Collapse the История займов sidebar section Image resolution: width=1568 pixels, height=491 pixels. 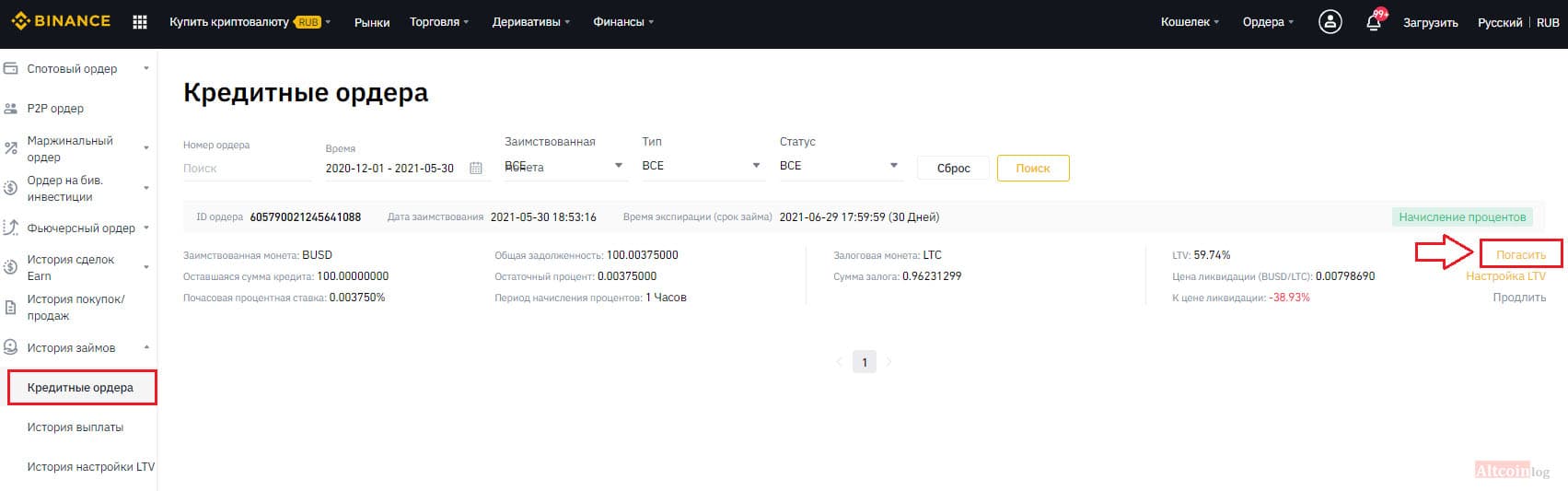click(x=78, y=347)
